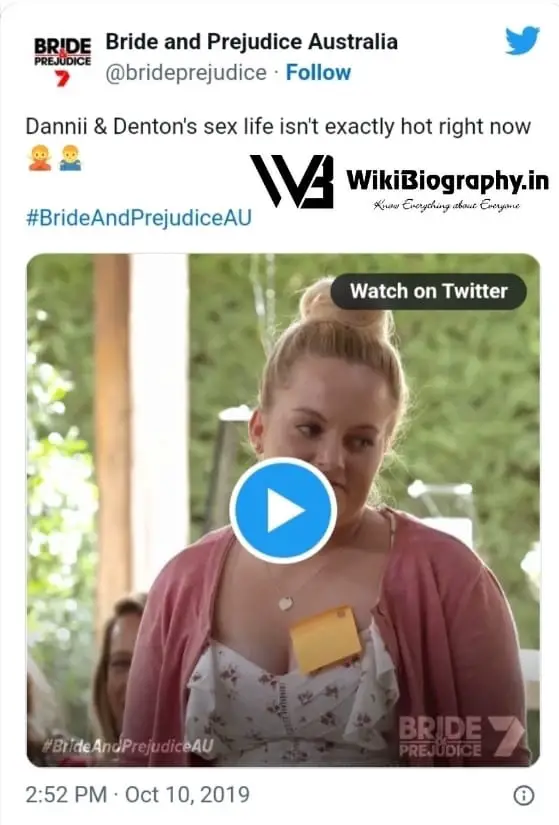
Task: Click the first person-gesturing emoji
Action: 40,158
